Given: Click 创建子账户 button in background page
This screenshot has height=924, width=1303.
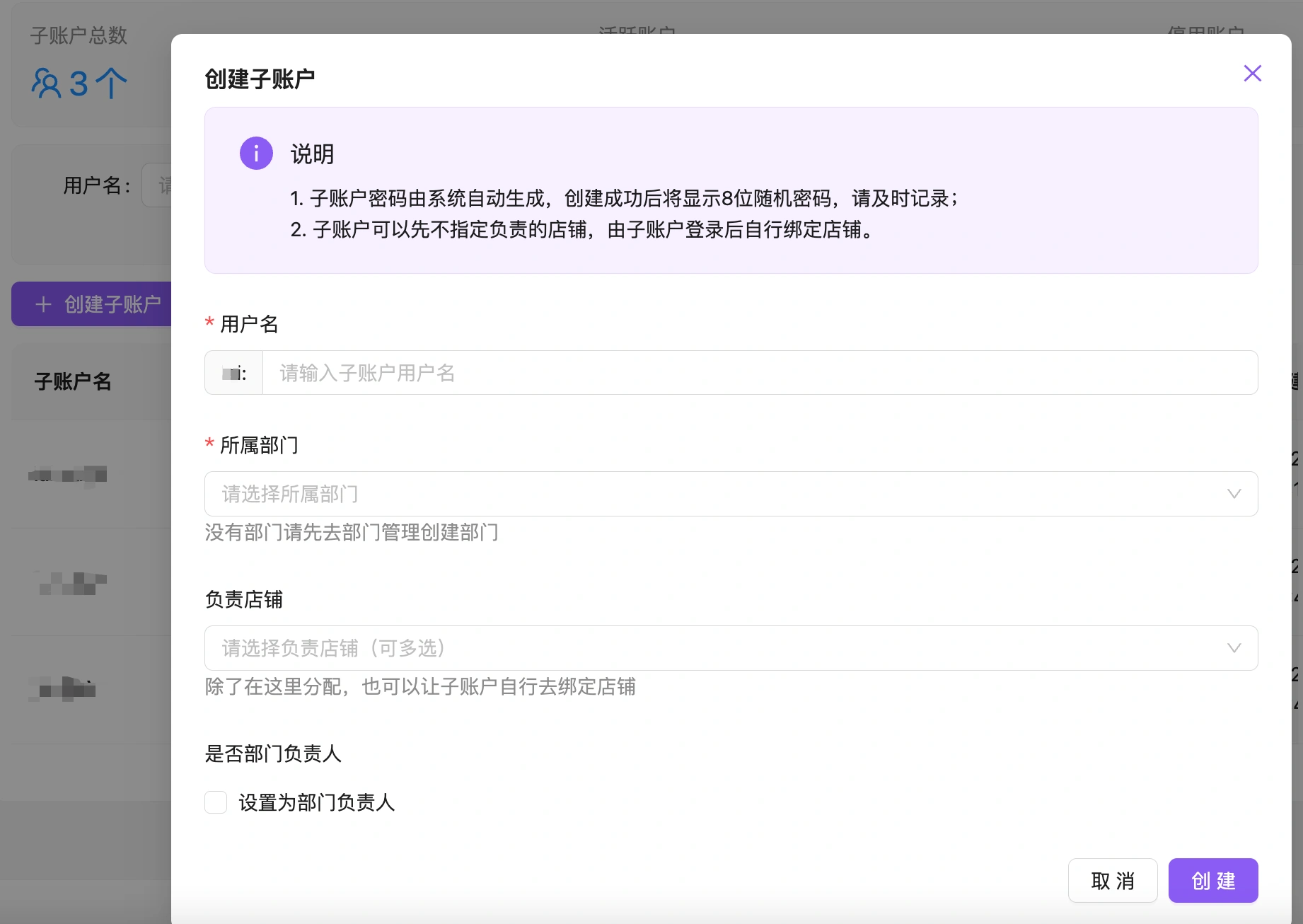Looking at the screenshot, I should coord(92,304).
